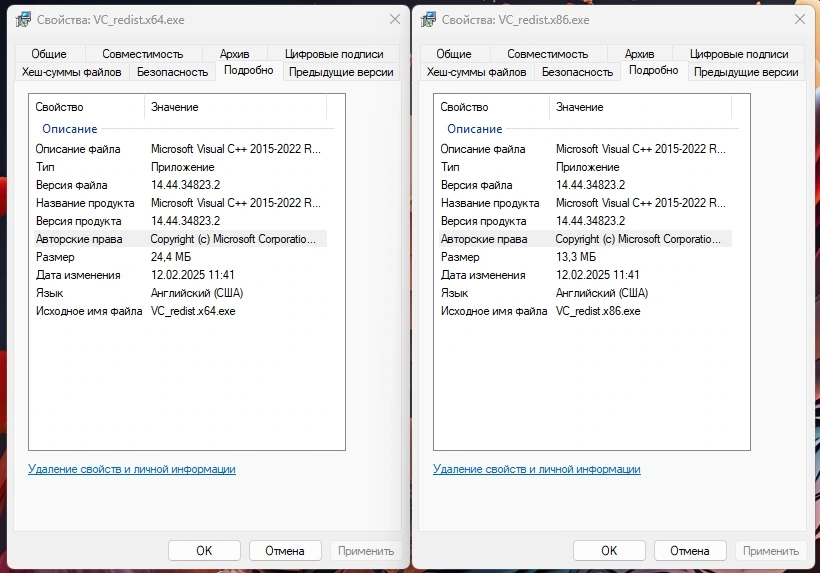This screenshot has width=820, height=573.
Task: Click Описание group header in x86 window
Action: click(474, 129)
